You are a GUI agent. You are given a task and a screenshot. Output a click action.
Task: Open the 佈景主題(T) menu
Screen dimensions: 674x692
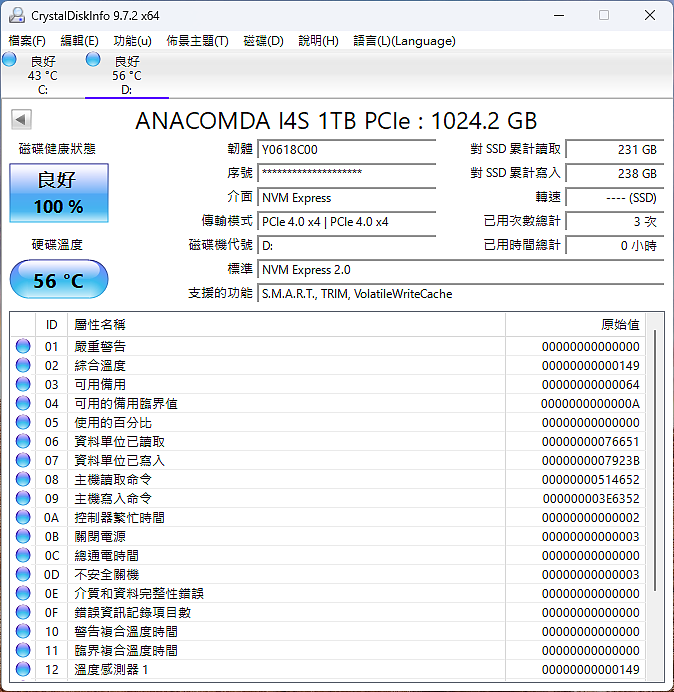(x=197, y=41)
